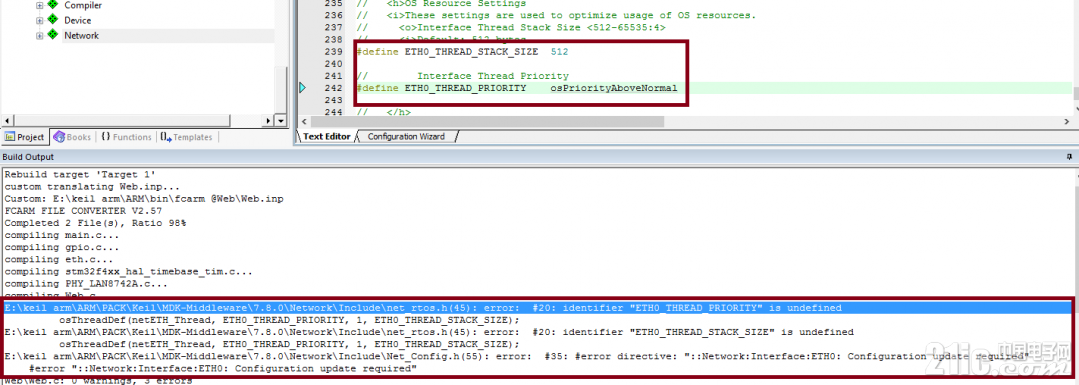Viewport: 1079px width, 385px height.
Task: Select the Compiler component diamond icon
Action: tap(53, 5)
